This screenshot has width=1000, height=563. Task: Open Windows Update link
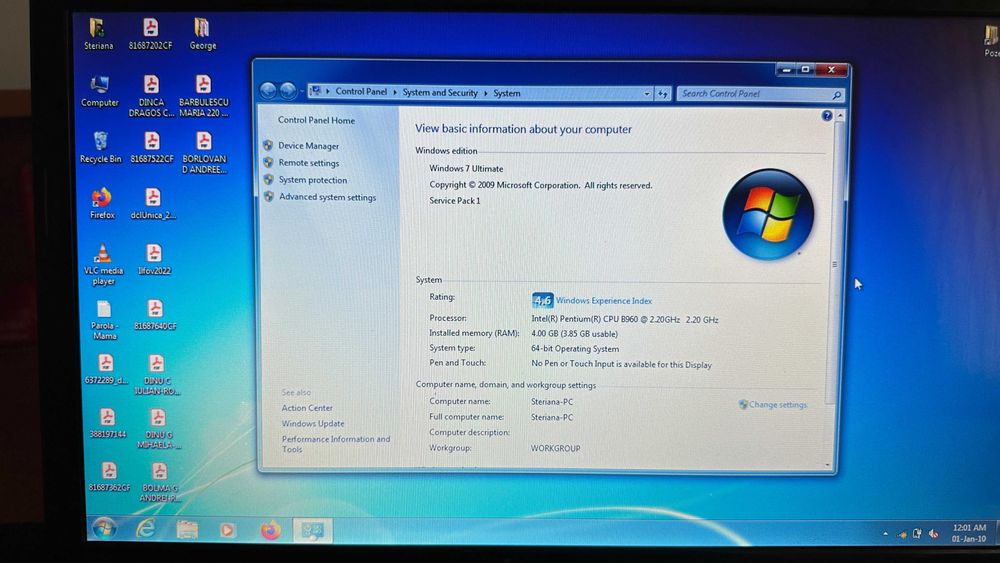click(312, 423)
